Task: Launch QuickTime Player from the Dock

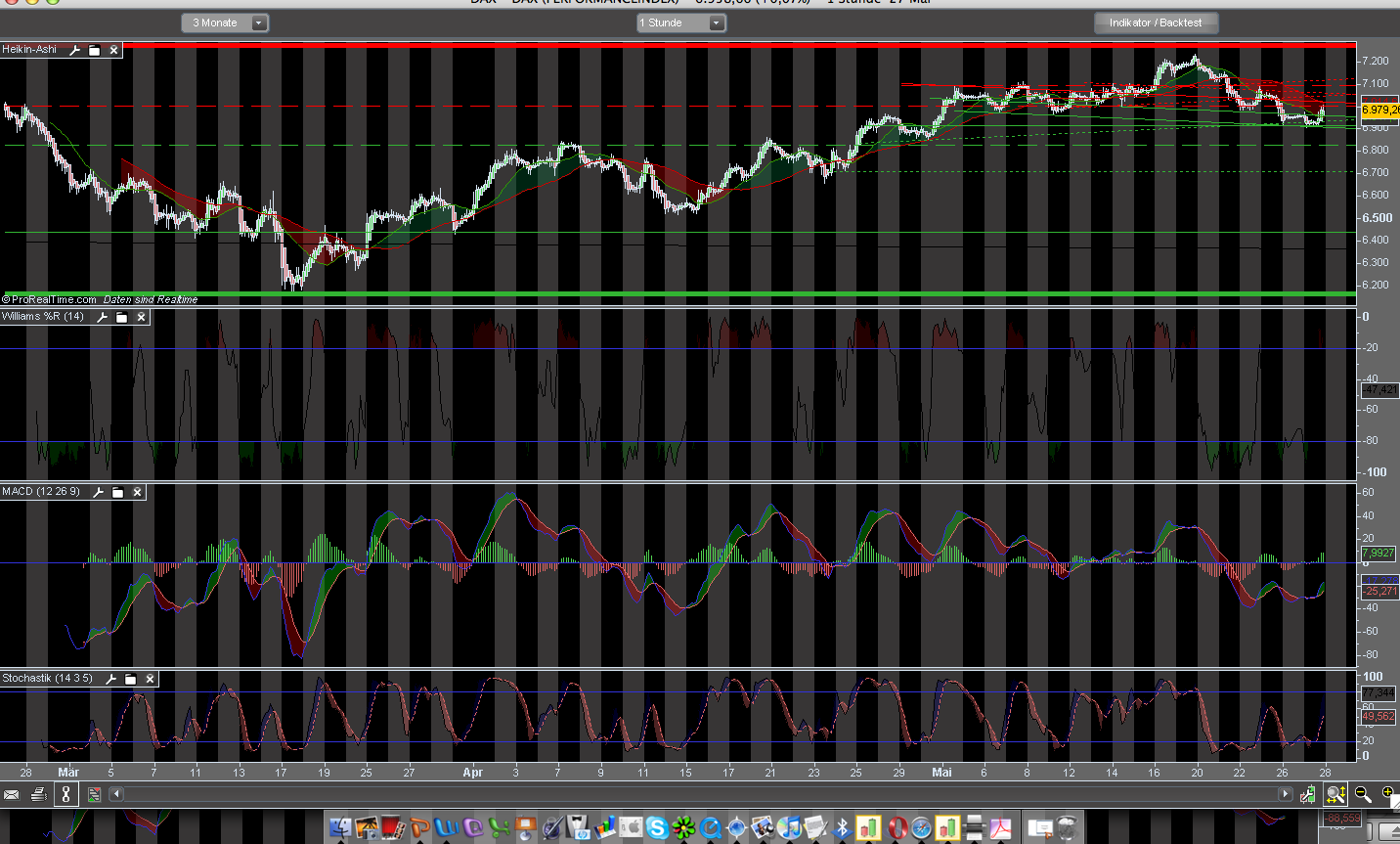Action: 711,828
